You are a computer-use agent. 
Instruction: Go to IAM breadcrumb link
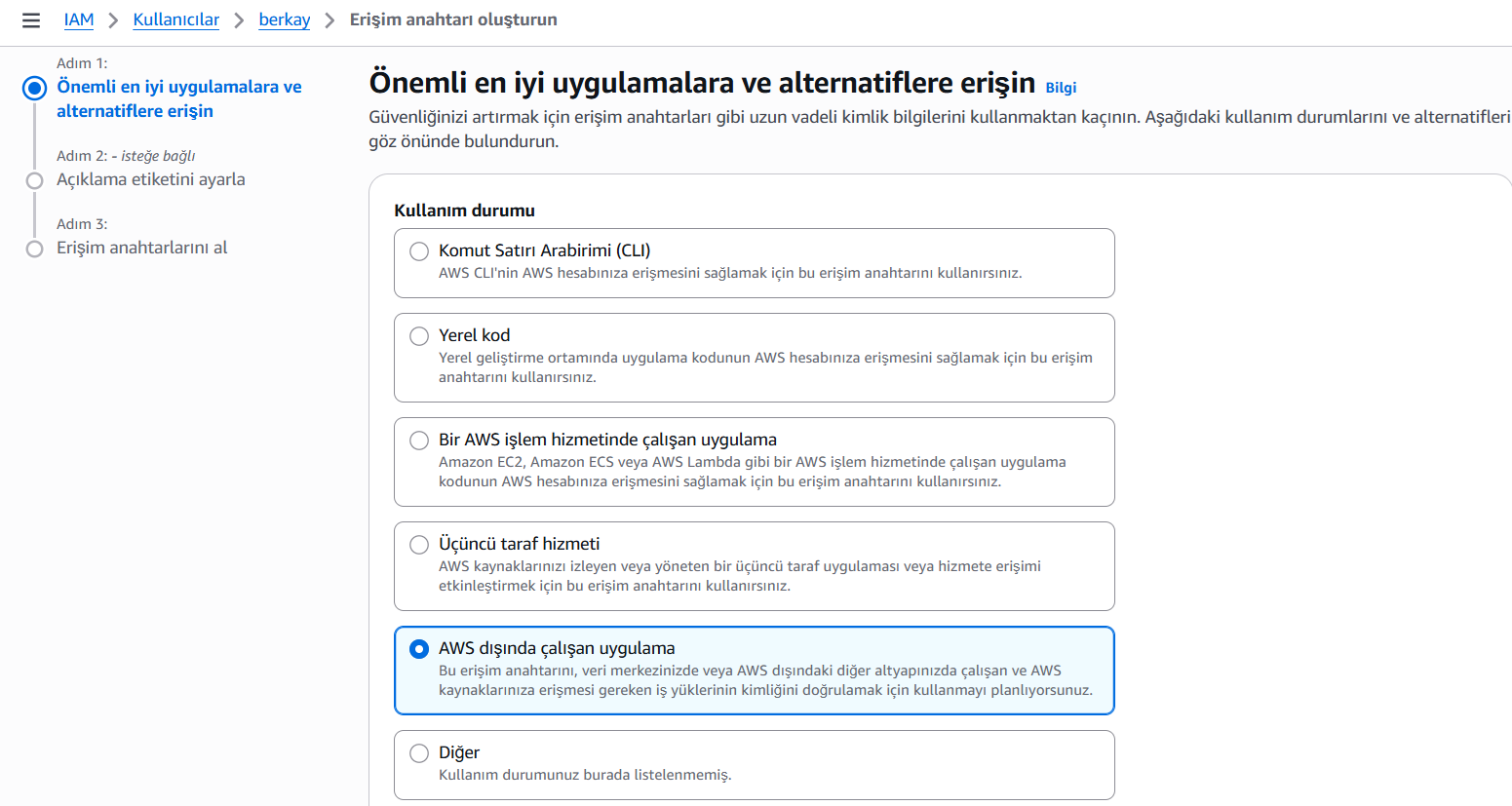(x=79, y=19)
